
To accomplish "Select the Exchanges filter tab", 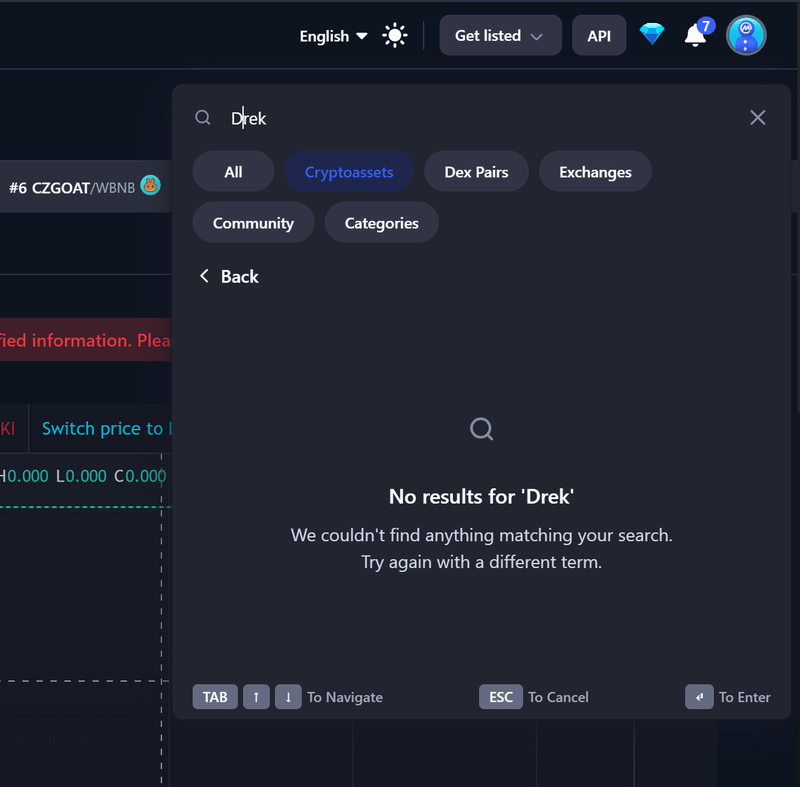I will [x=595, y=171].
